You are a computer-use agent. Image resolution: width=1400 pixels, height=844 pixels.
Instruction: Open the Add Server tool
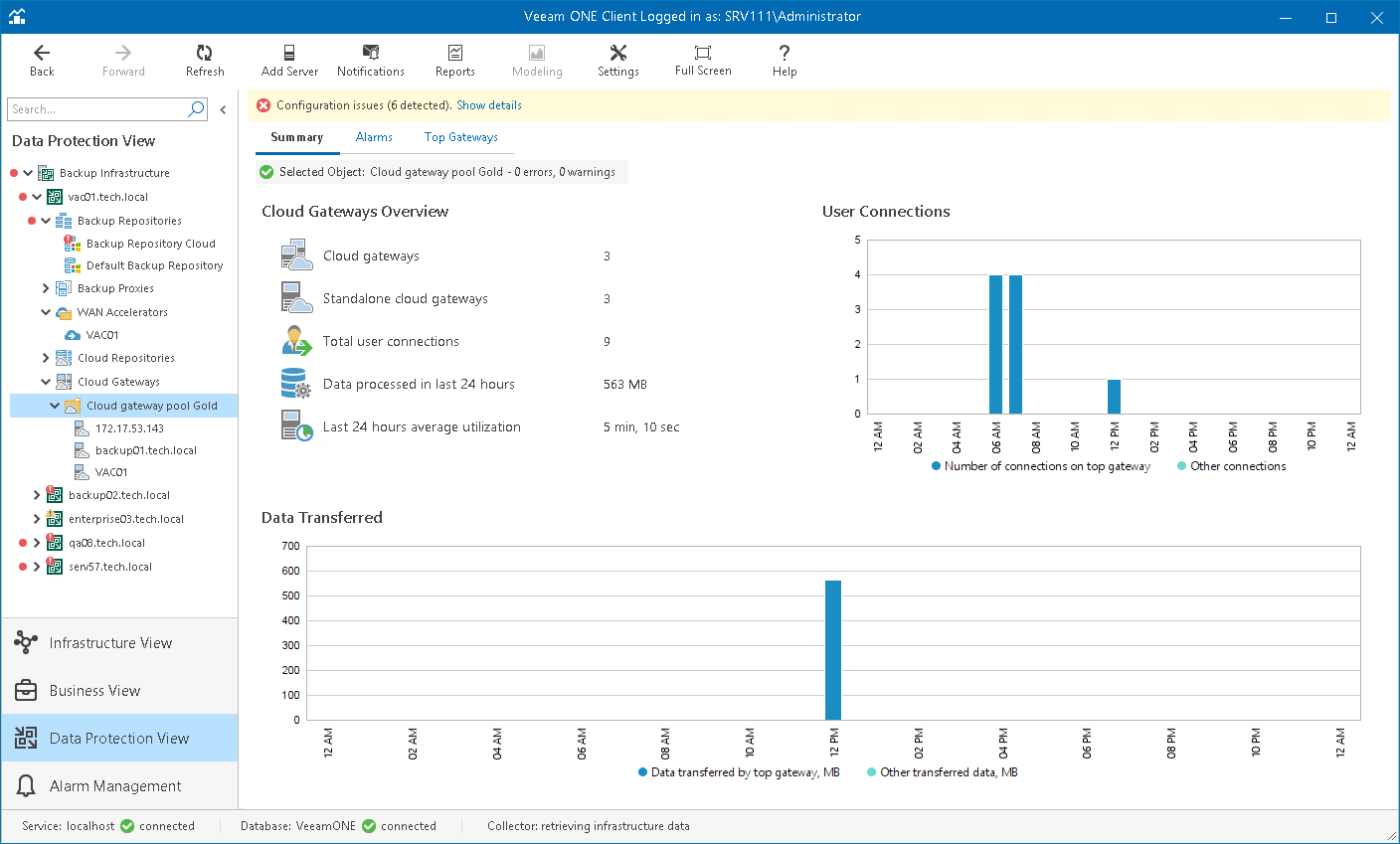tap(289, 54)
